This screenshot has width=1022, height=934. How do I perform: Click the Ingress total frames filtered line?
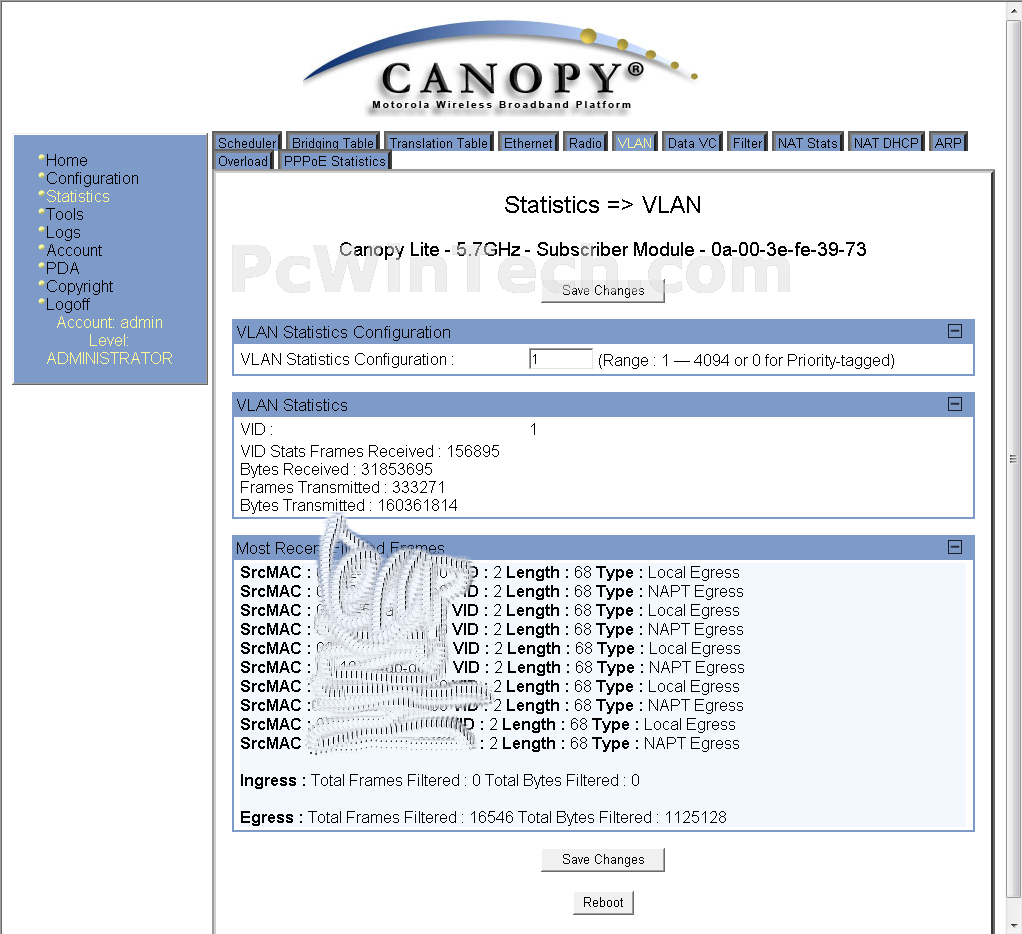click(440, 780)
